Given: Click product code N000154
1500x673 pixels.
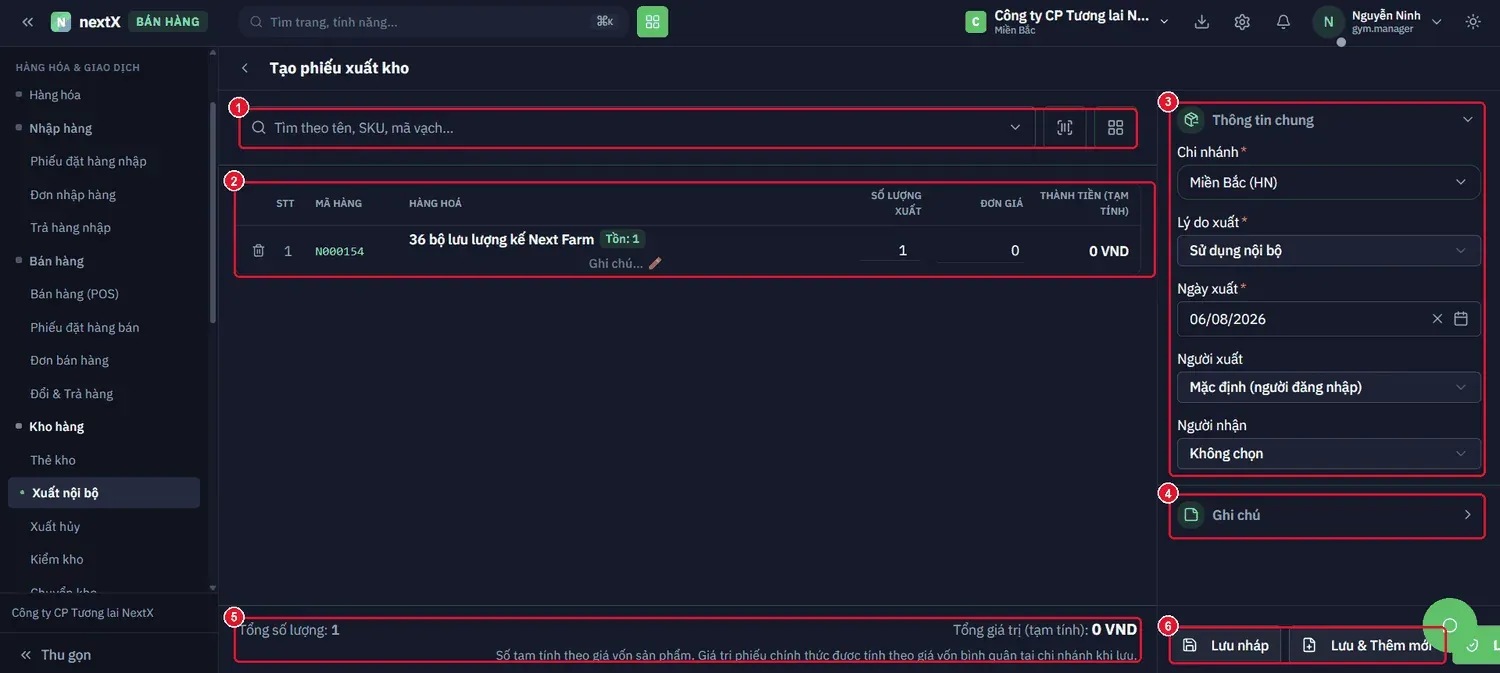Looking at the screenshot, I should 339,251.
